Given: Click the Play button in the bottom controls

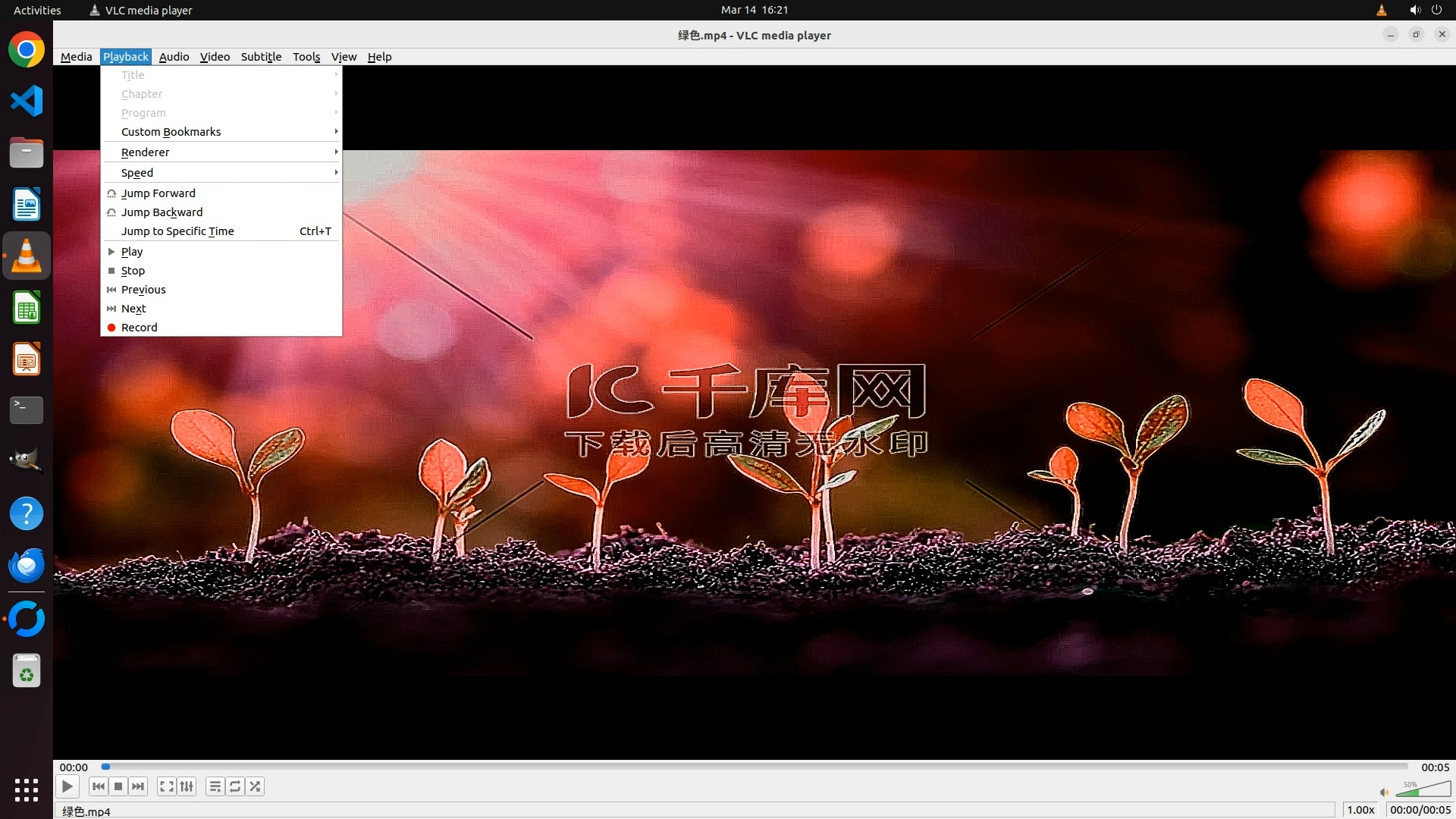Looking at the screenshot, I should (67, 786).
